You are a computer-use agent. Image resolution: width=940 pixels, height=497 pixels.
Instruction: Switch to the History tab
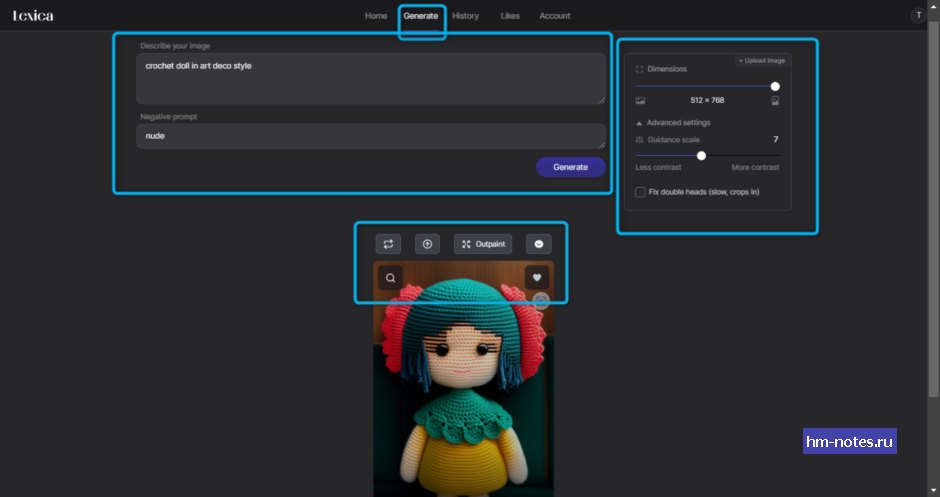pos(465,16)
